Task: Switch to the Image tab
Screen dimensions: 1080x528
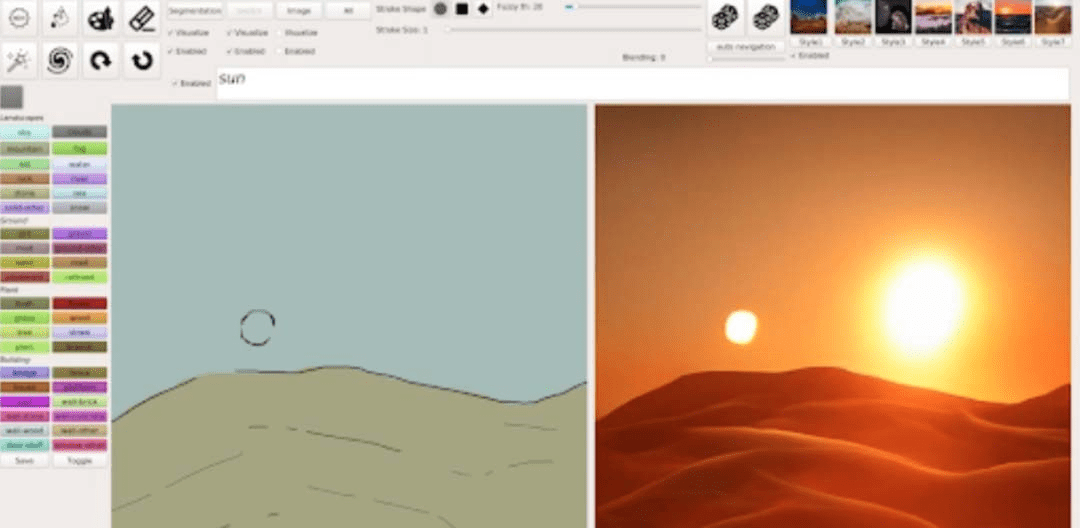Action: point(298,10)
